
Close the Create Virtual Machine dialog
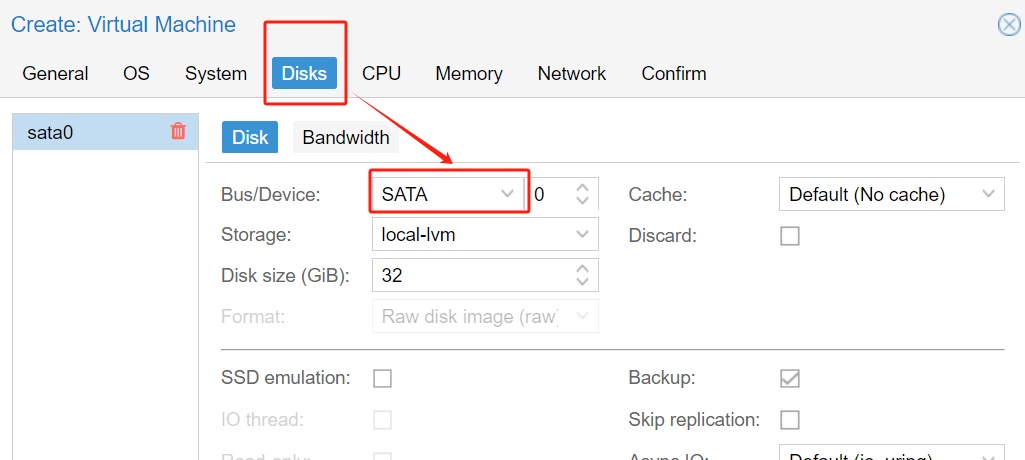click(x=1009, y=25)
